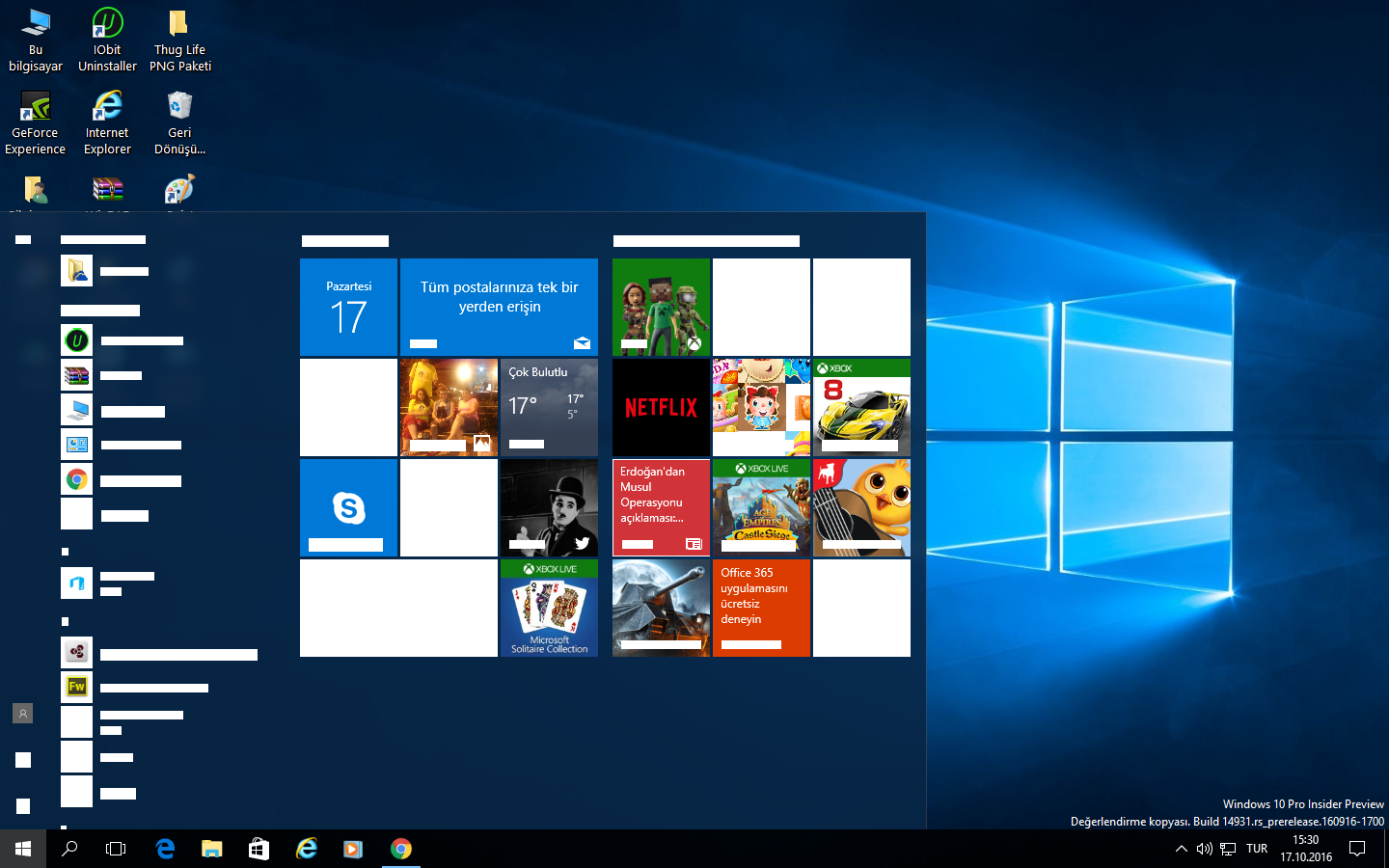The width and height of the screenshot is (1389, 868).
Task: Open the Windows Store taskbar icon
Action: 259,849
